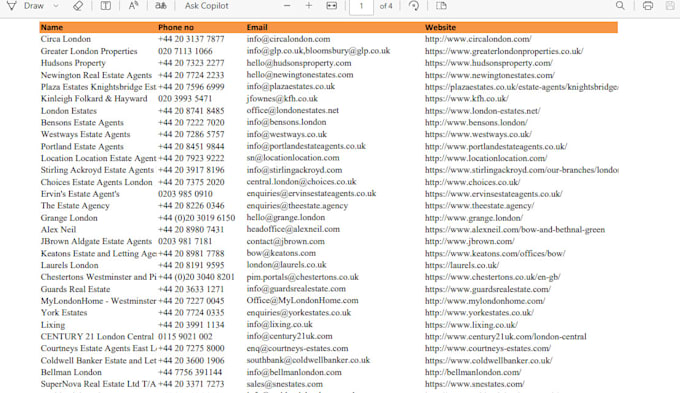Select the name Ervin's Estate Agent's
The width and height of the screenshot is (680, 393).
tap(80, 194)
